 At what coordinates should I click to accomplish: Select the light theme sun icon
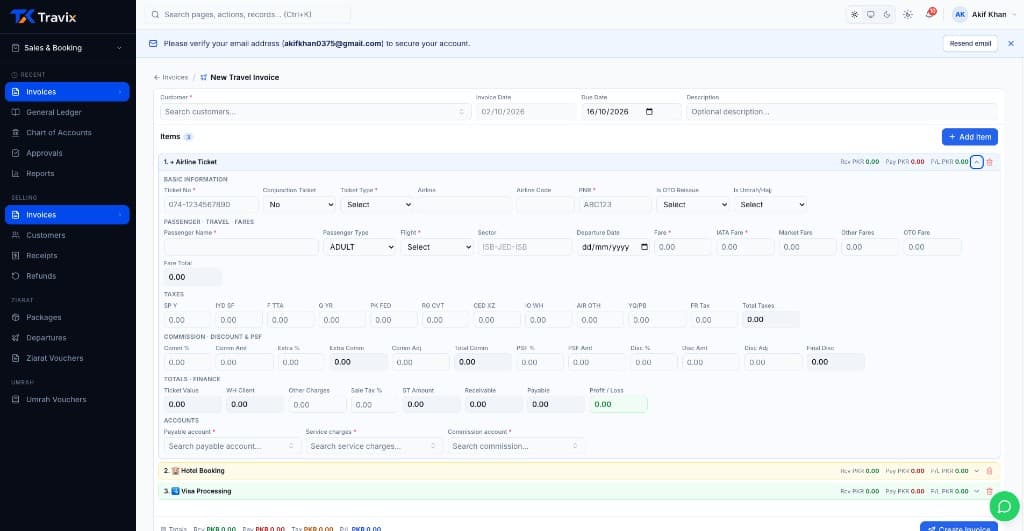(x=854, y=14)
